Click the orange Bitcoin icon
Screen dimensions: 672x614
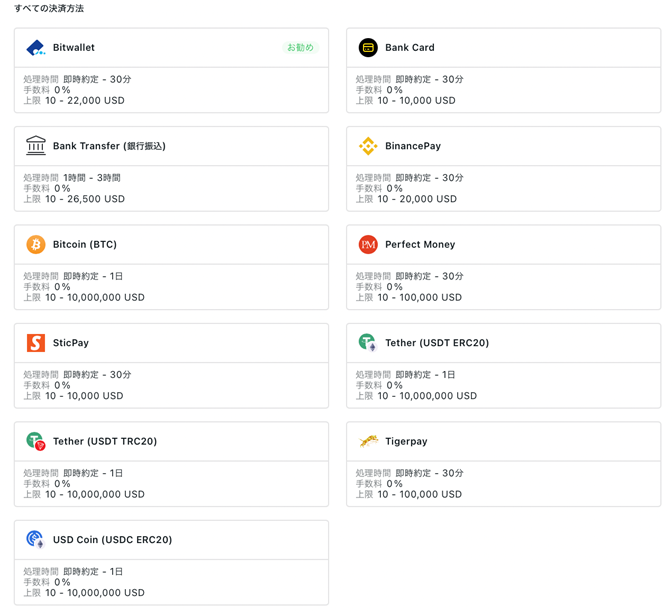[x=36, y=244]
